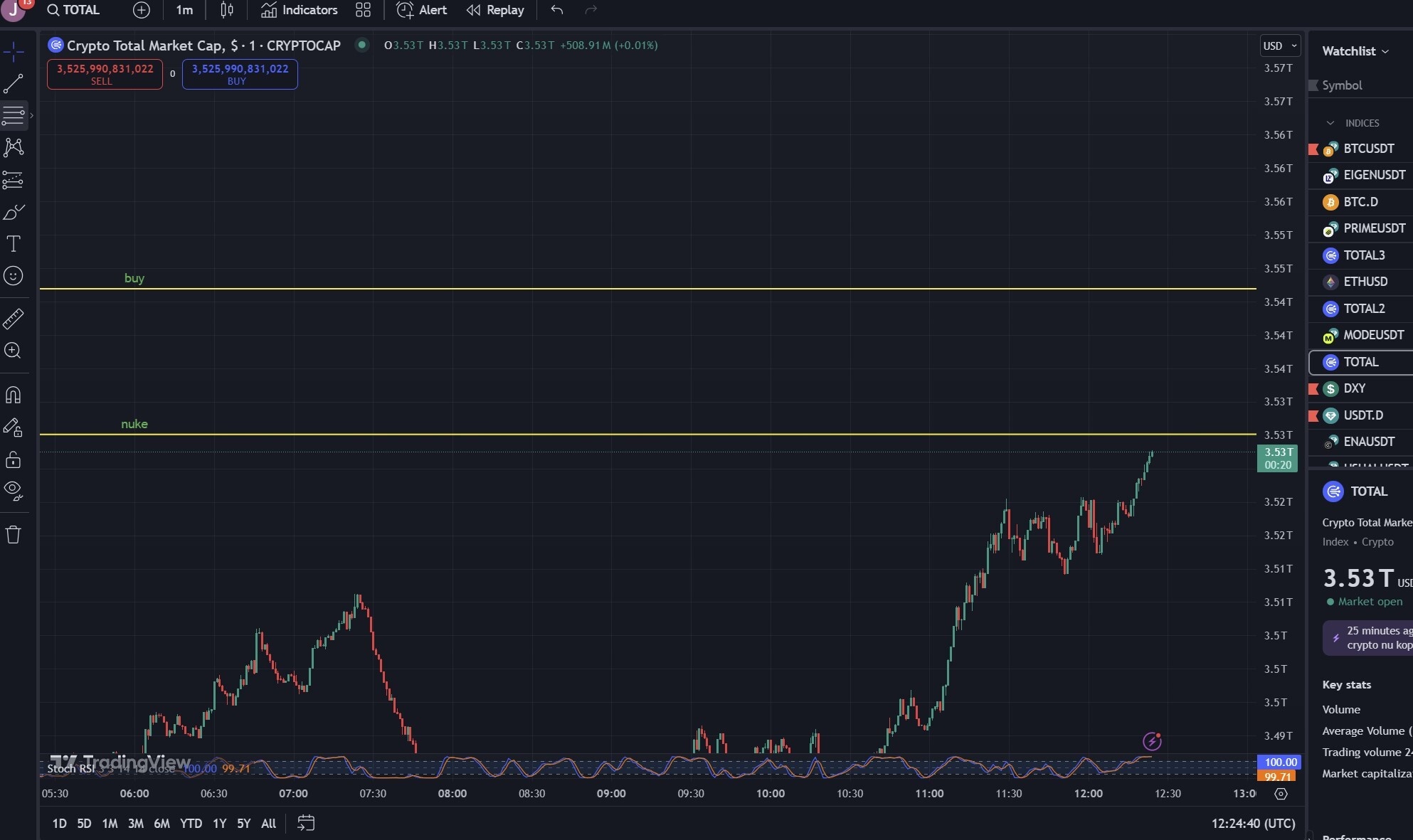Toggle the red flag on BTCUSDT

[x=1313, y=149]
